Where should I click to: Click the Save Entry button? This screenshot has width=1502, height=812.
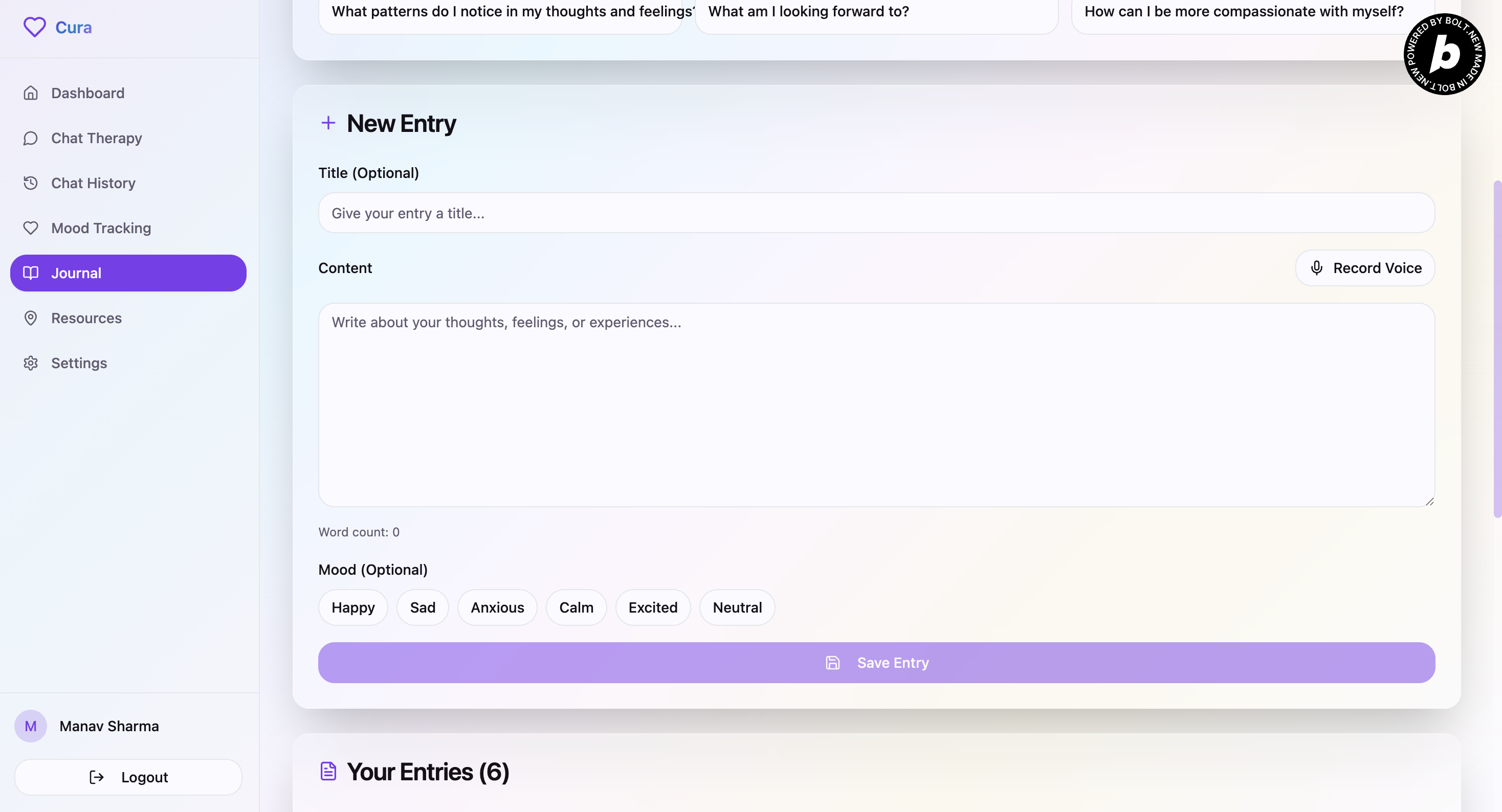(876, 663)
